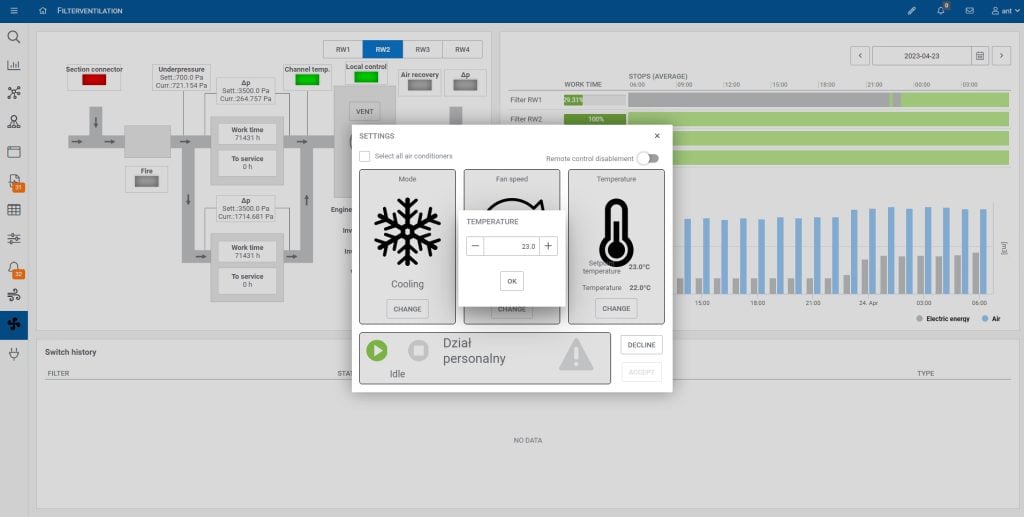Open the calendar icon next to the date
This screenshot has width=1024, height=517.
(980, 56)
